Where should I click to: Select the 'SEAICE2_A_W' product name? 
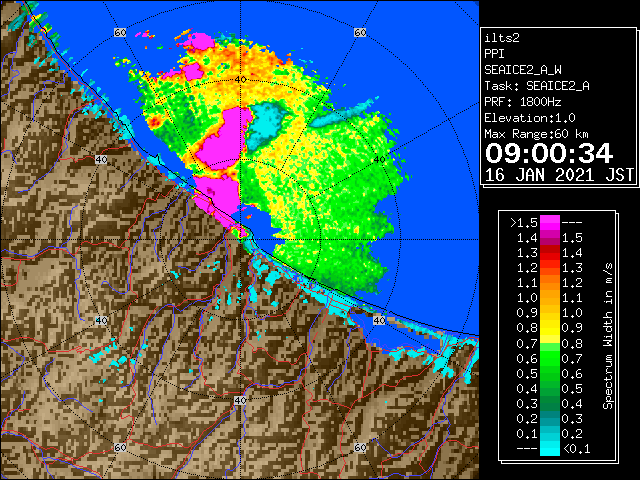(522, 70)
